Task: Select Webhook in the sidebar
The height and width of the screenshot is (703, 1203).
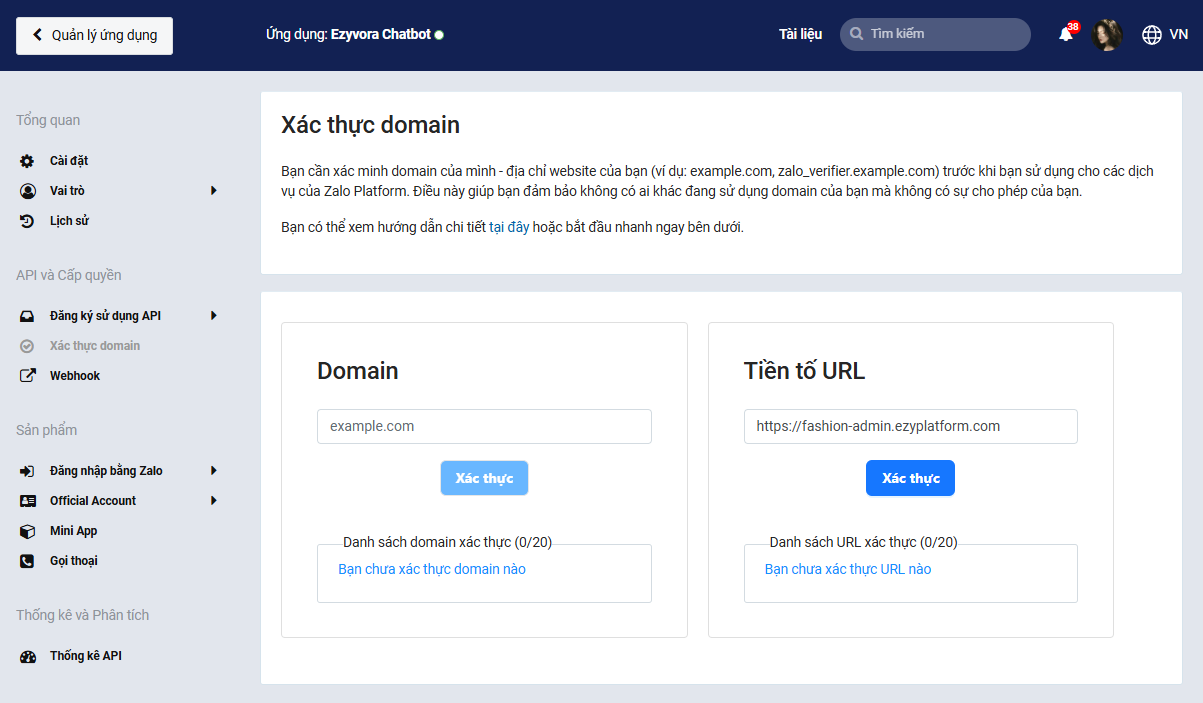Action: [x=75, y=376]
